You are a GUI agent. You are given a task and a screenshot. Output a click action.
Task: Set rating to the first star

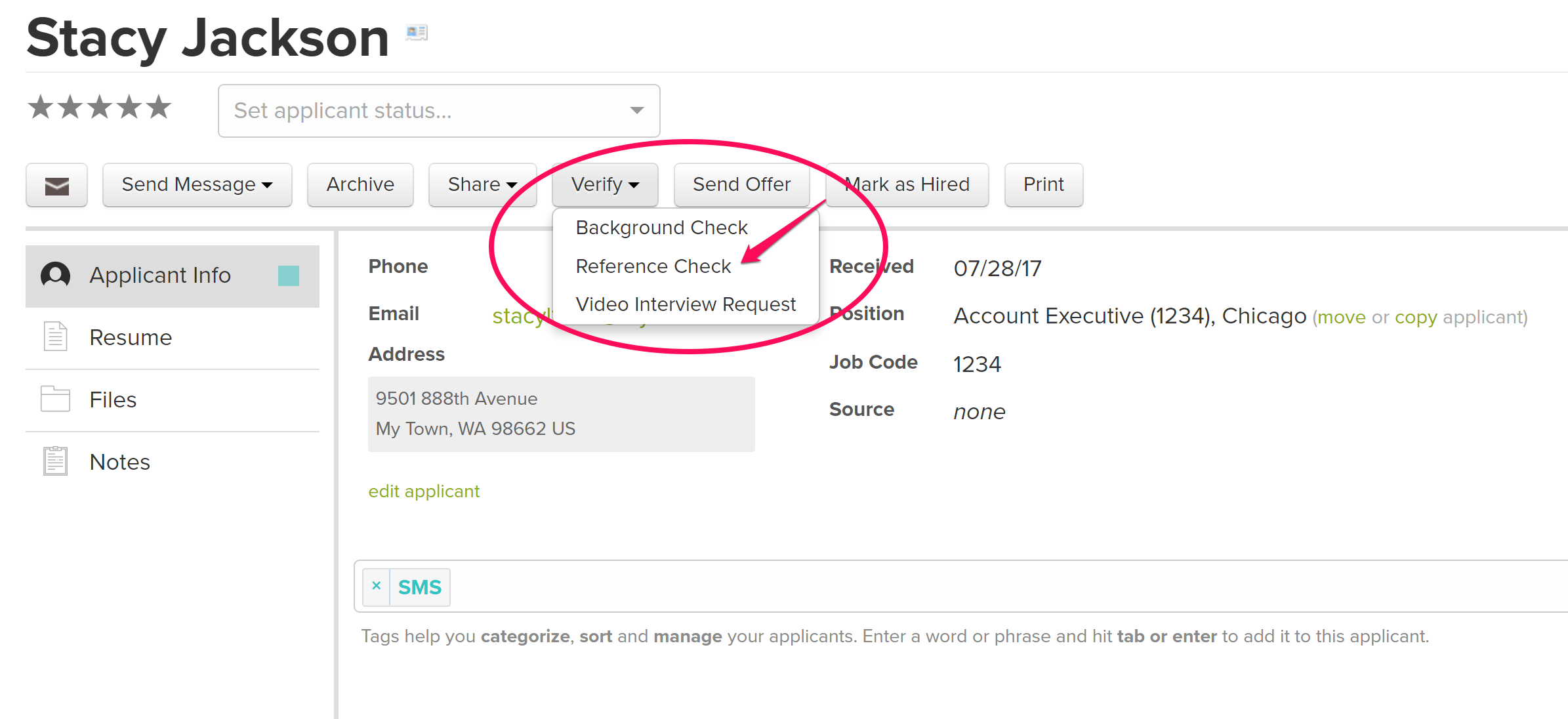[x=41, y=107]
